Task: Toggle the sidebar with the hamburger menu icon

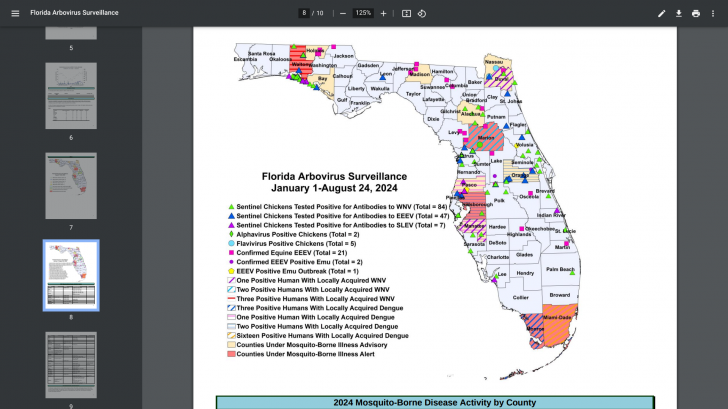Action: click(13, 13)
